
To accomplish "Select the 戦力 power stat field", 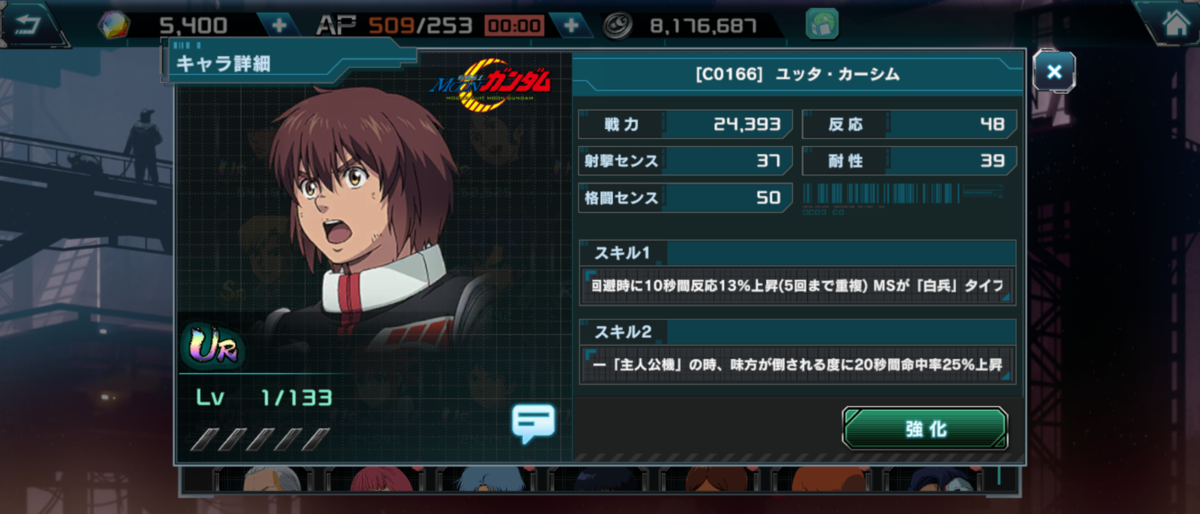I will 686,124.
